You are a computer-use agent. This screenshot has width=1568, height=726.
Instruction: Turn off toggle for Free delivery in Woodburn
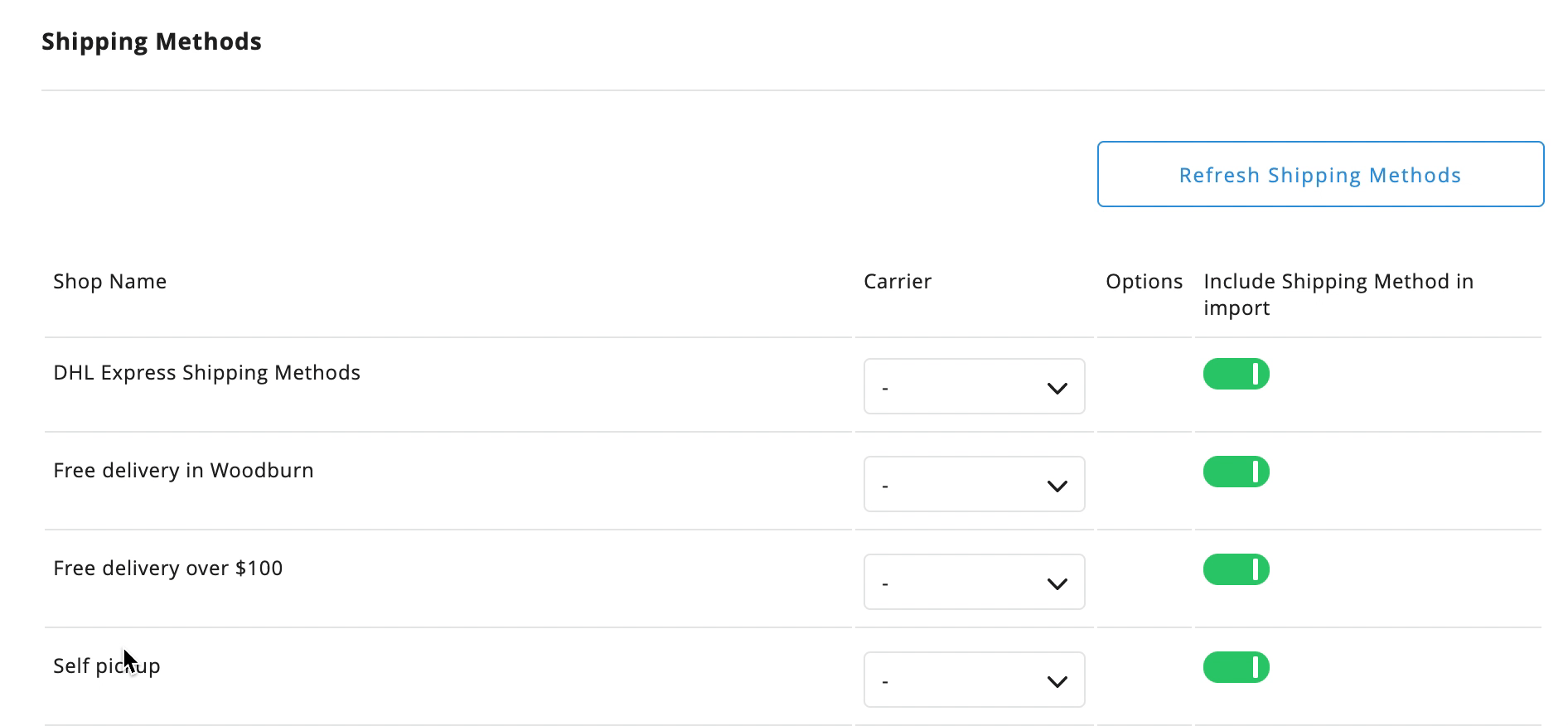click(1236, 471)
